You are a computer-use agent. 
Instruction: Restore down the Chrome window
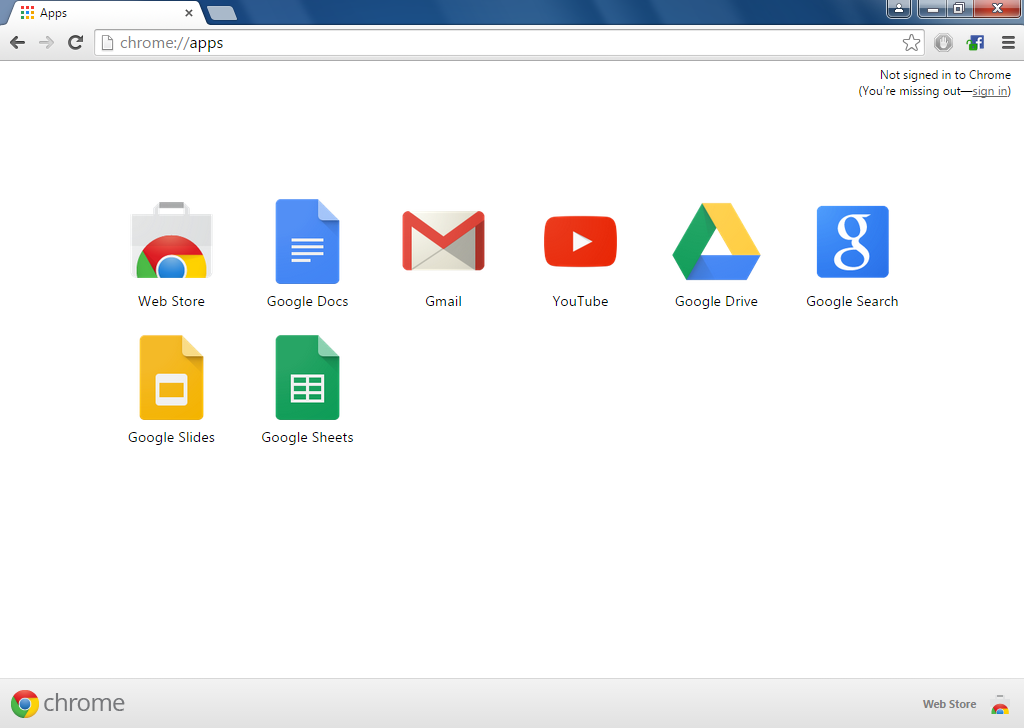(x=959, y=8)
